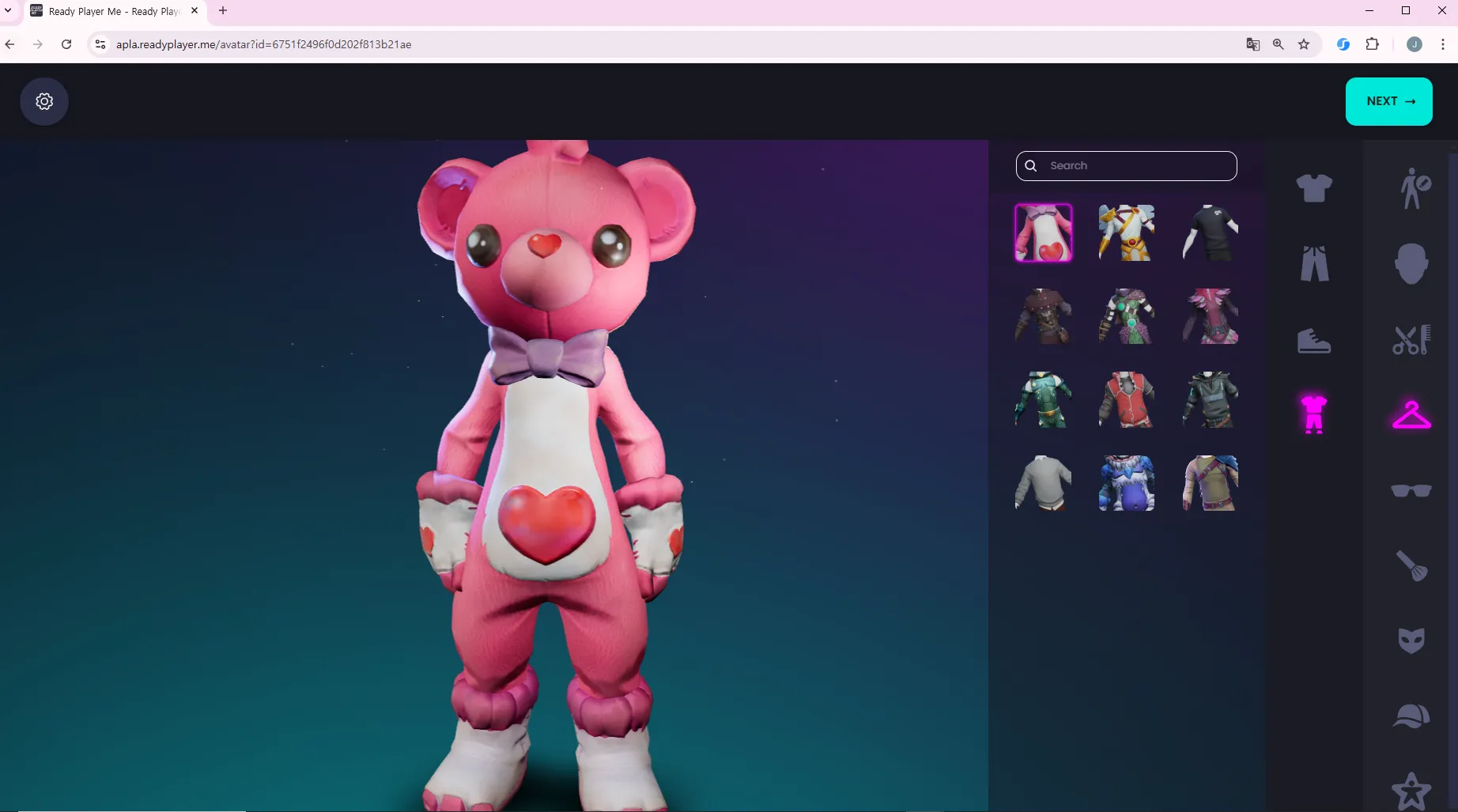Switch to the Ready Player Me tab
Screen dimensions: 1458x812
pyautogui.click(x=114, y=12)
